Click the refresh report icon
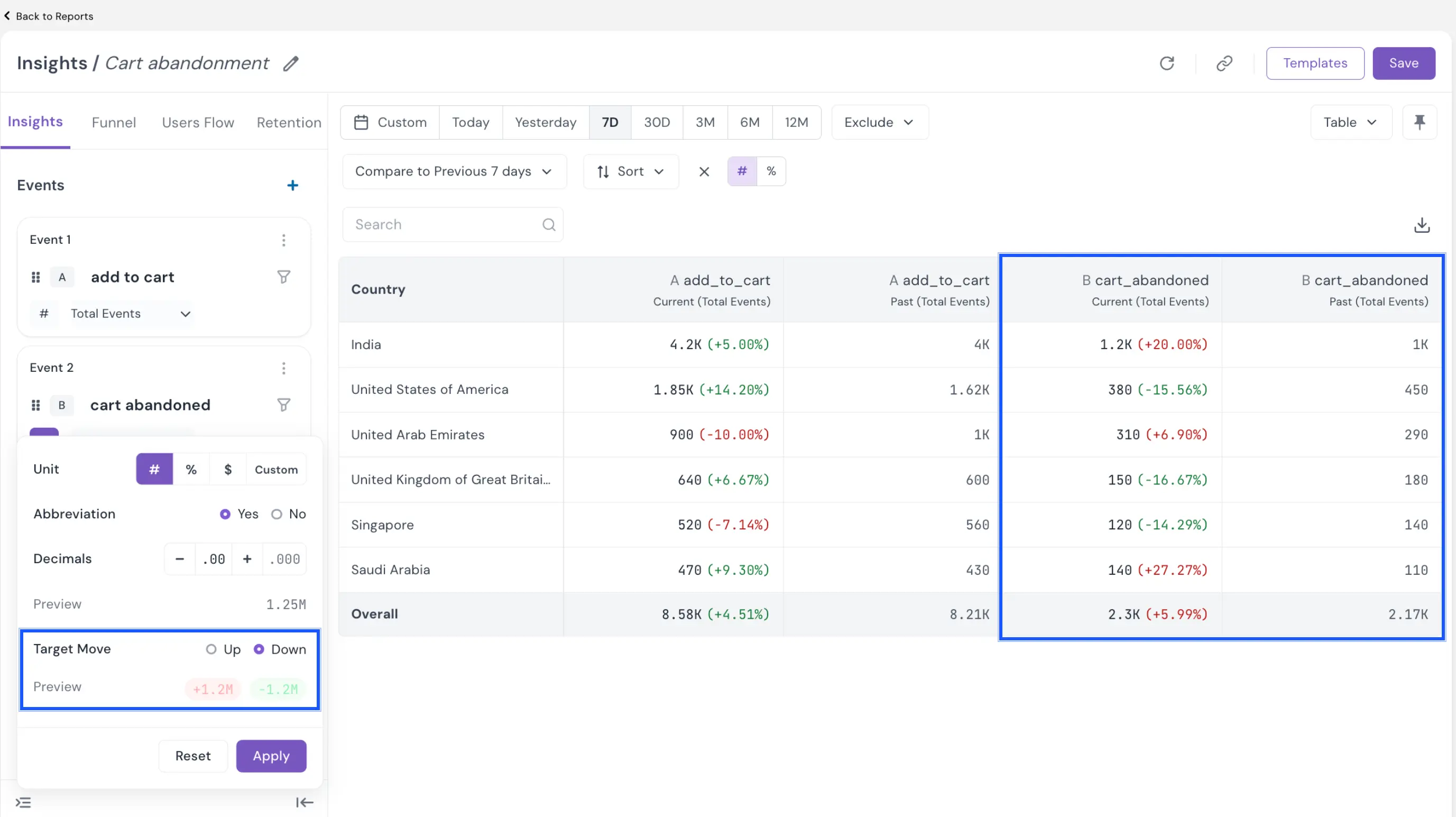The image size is (1456, 817). (1167, 63)
